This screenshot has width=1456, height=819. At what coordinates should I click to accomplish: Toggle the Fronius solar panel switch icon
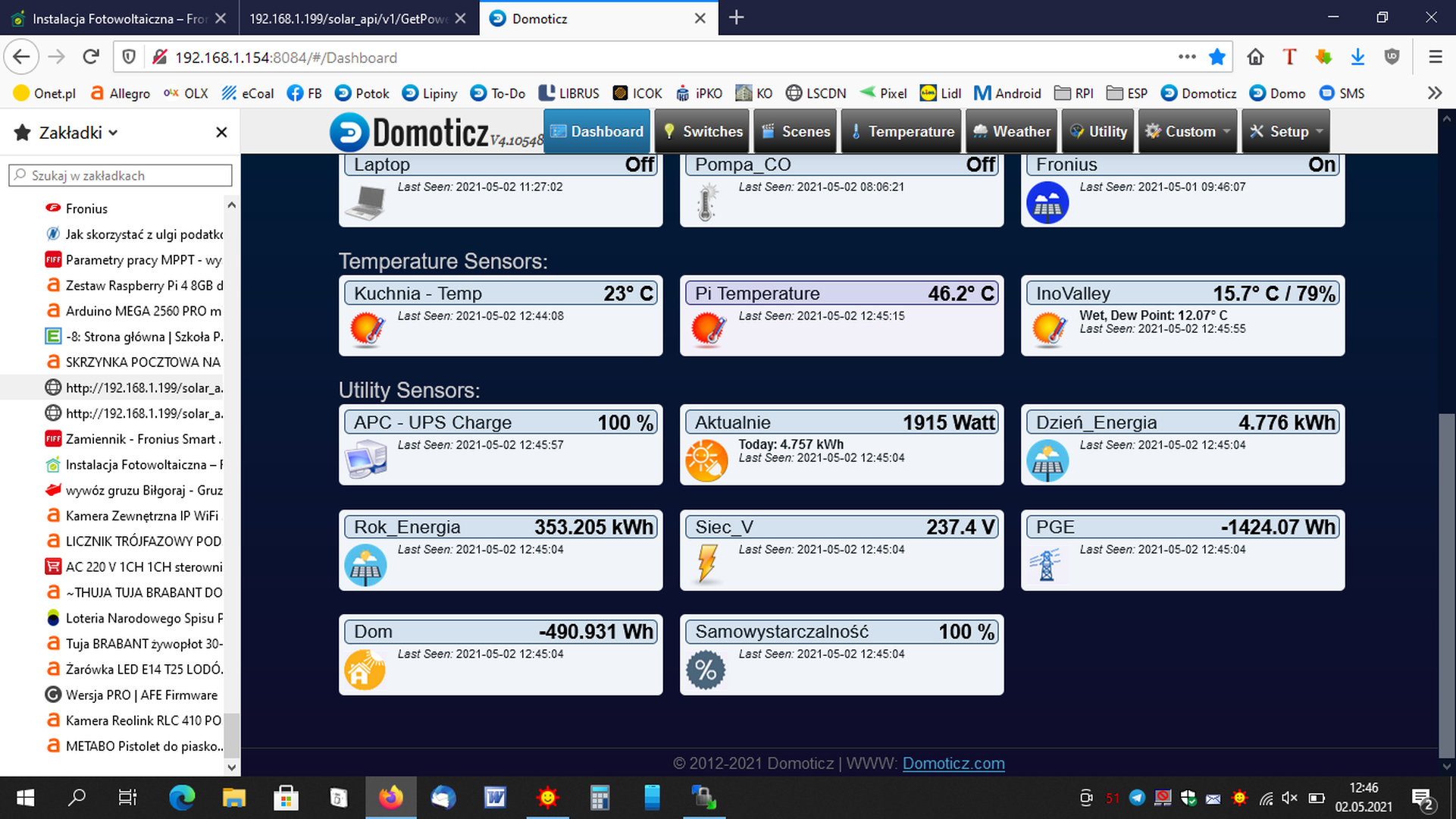[1047, 202]
